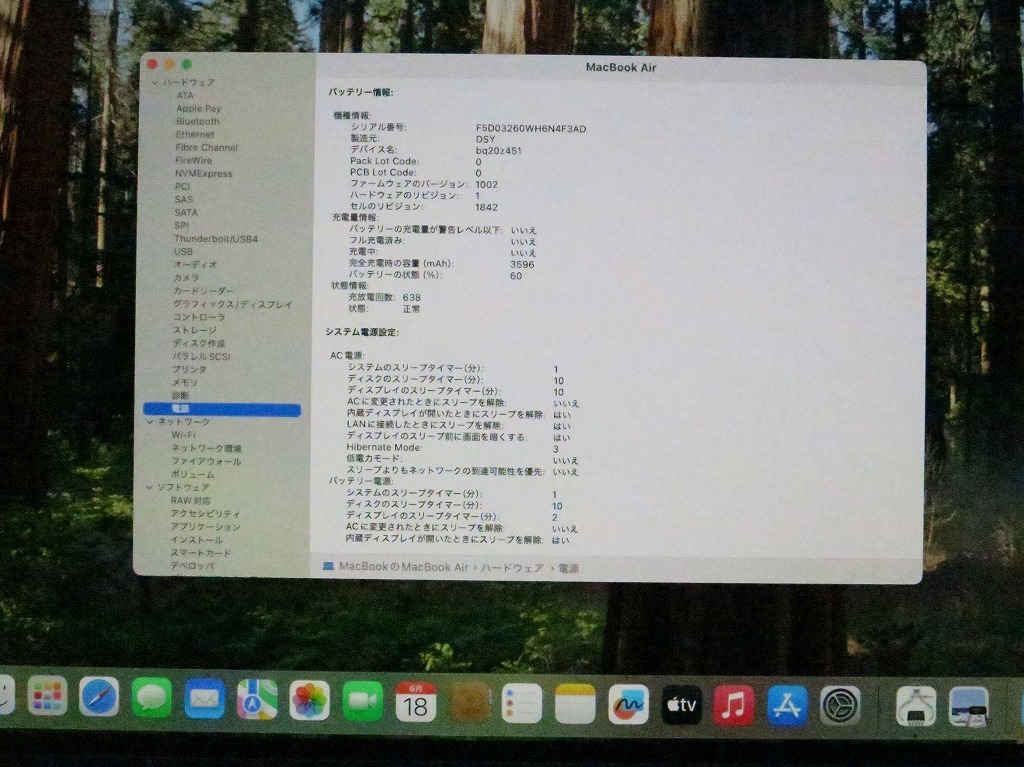Select ボリューム in the sidebar
Screen dimensions: 1024x767
click(x=193, y=474)
